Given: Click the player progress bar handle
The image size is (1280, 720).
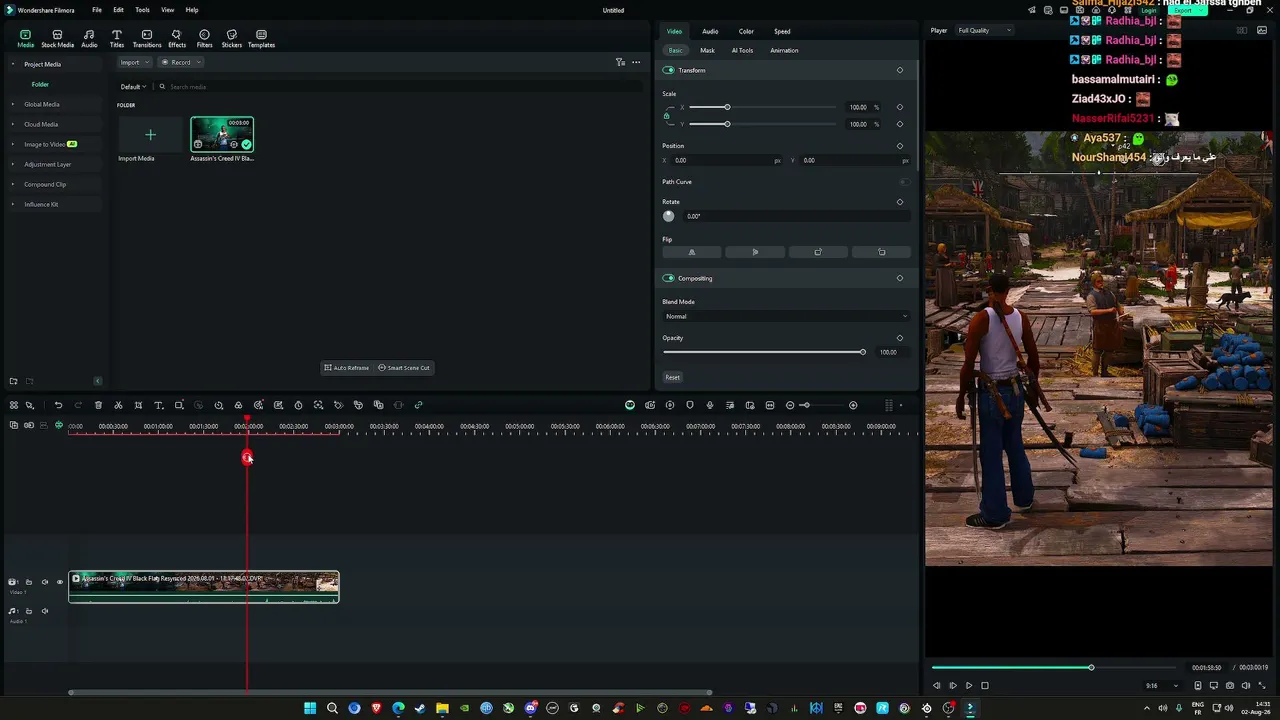Looking at the screenshot, I should pyautogui.click(x=1091, y=667).
